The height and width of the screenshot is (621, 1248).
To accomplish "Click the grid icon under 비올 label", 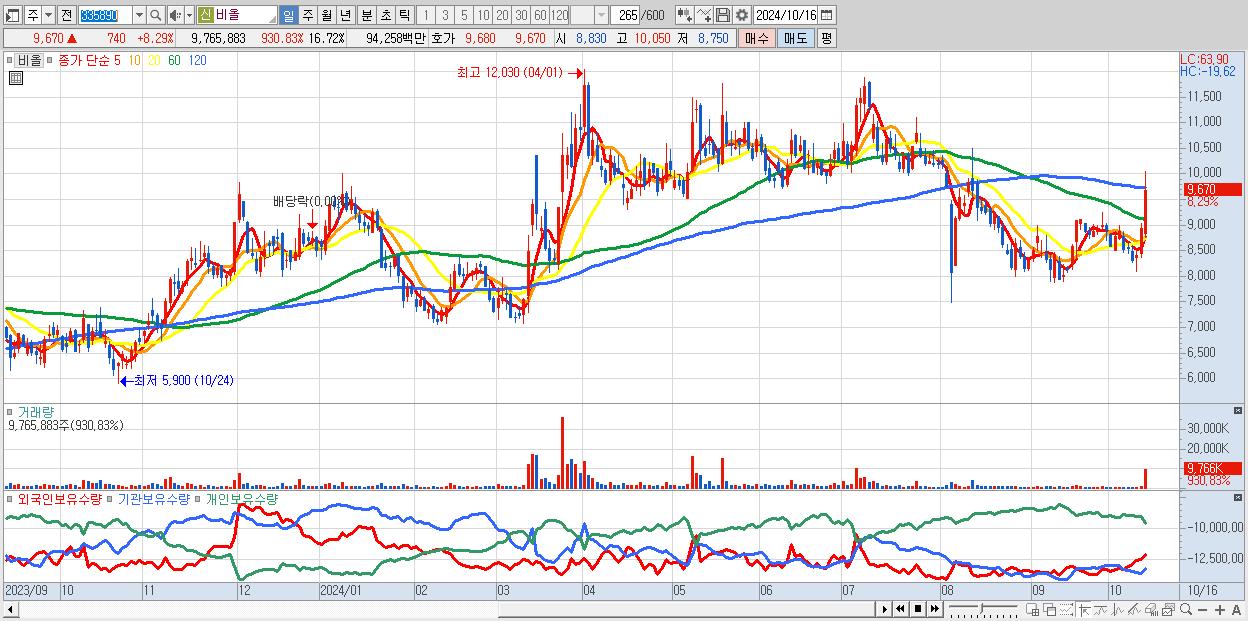I will click(x=16, y=79).
